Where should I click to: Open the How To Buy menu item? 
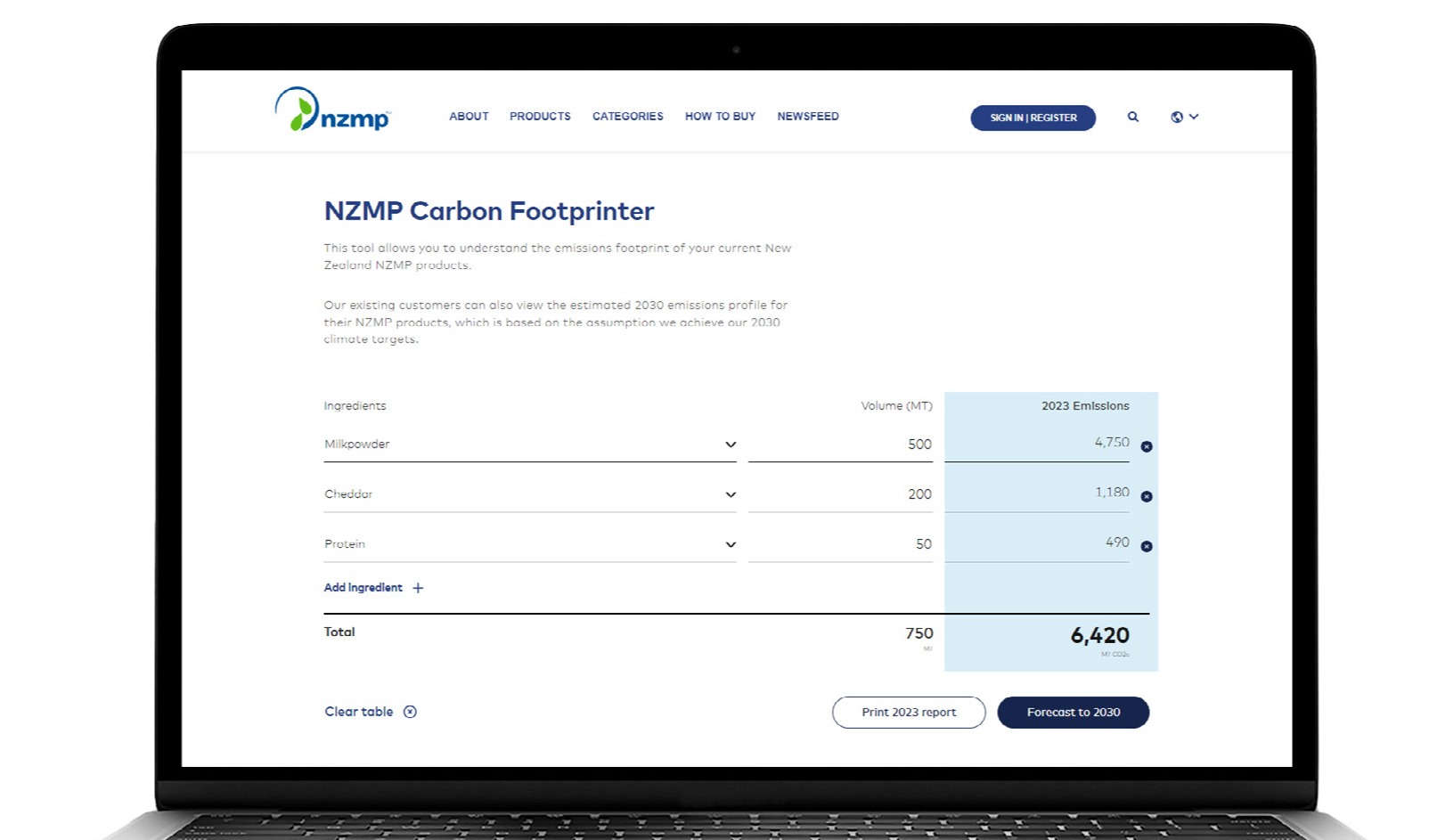pyautogui.click(x=720, y=117)
